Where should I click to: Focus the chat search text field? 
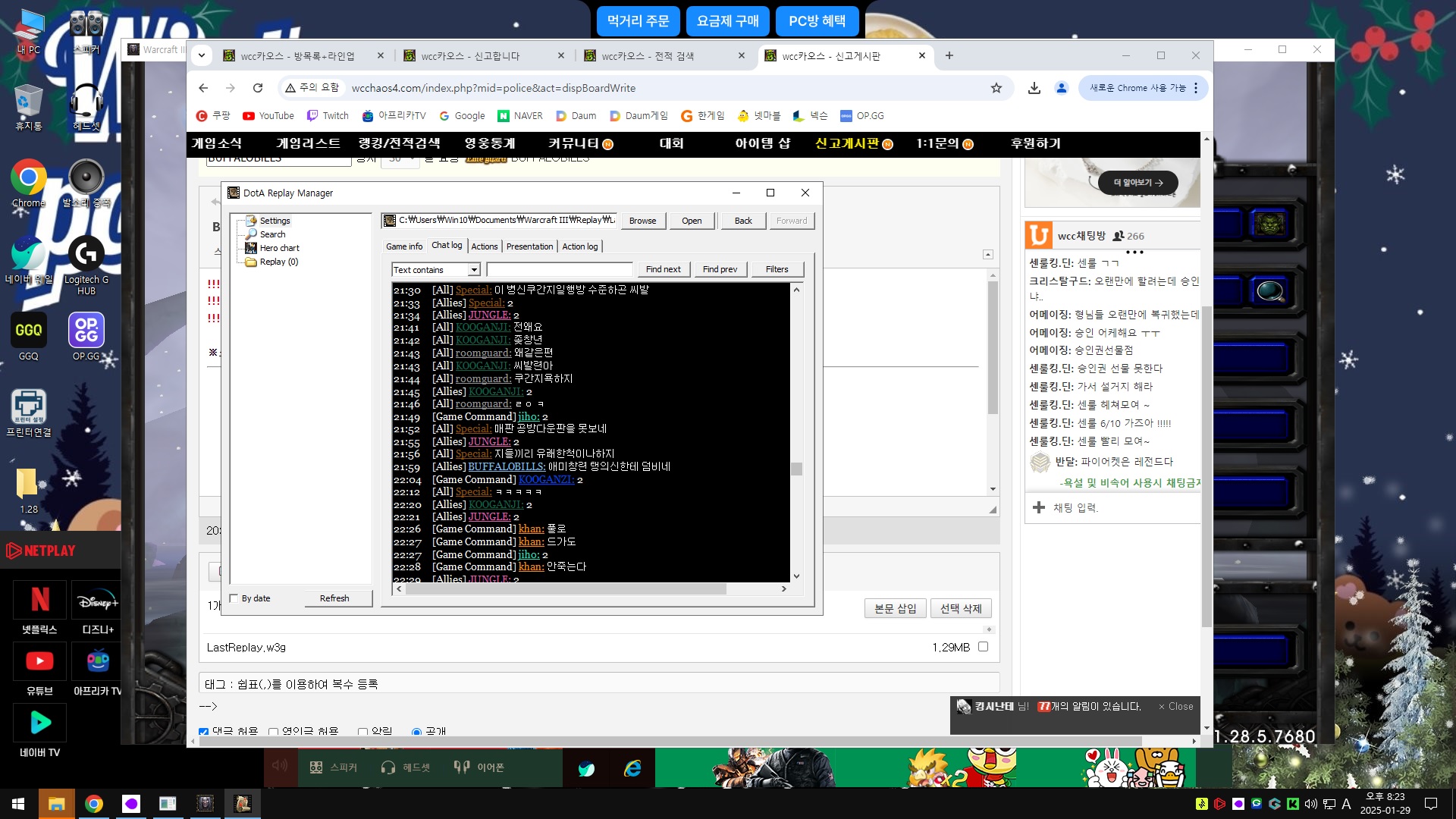[560, 270]
